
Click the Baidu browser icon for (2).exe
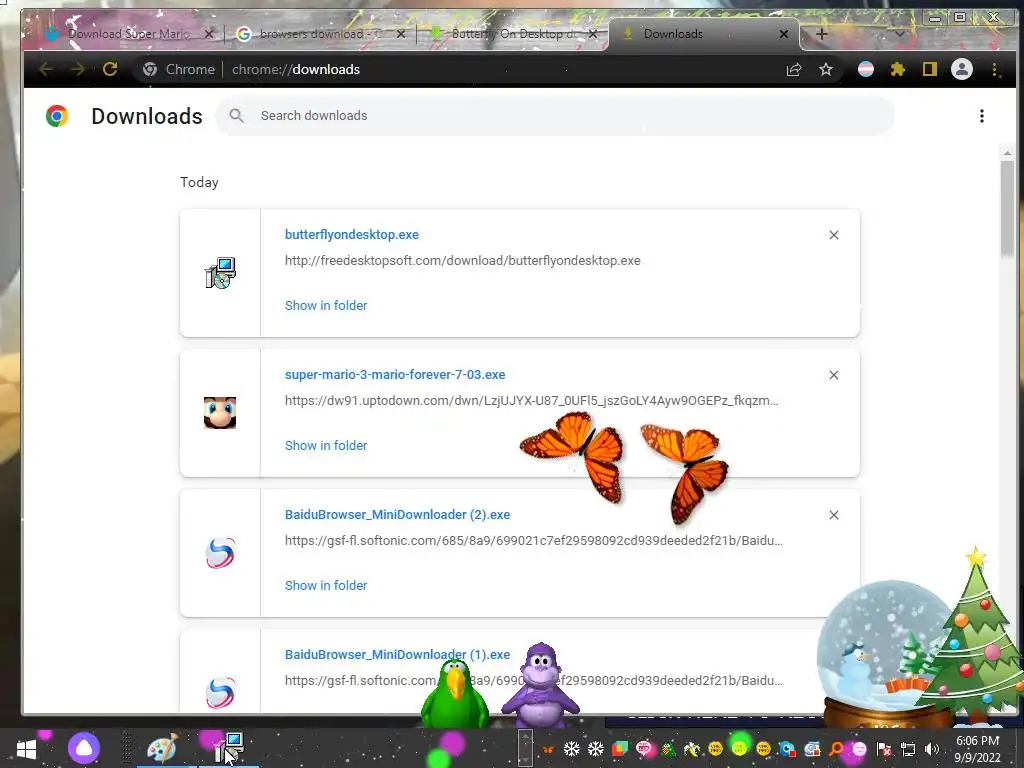click(x=220, y=553)
